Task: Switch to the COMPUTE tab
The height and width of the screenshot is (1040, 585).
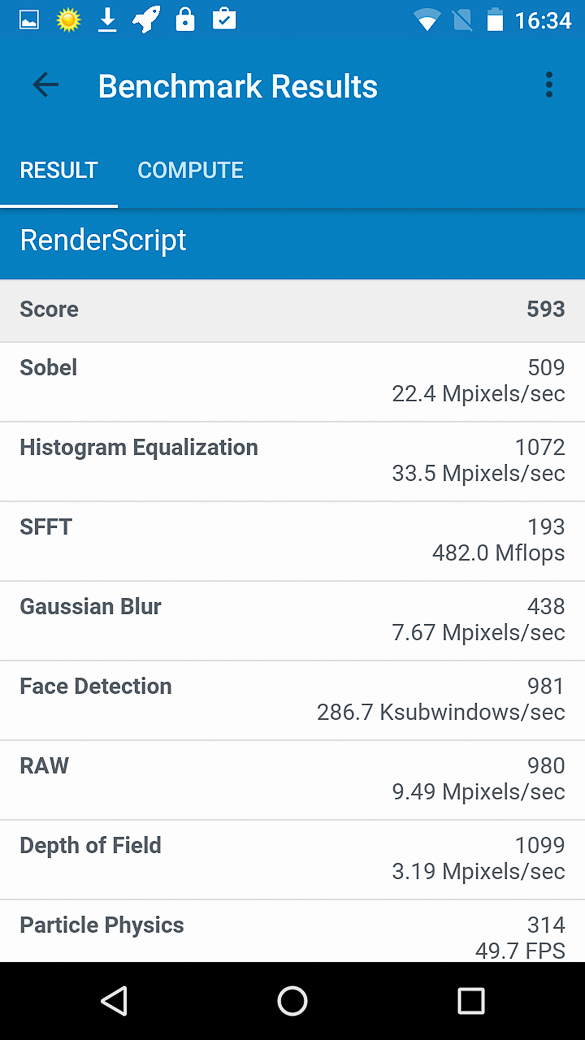Action: [x=190, y=170]
